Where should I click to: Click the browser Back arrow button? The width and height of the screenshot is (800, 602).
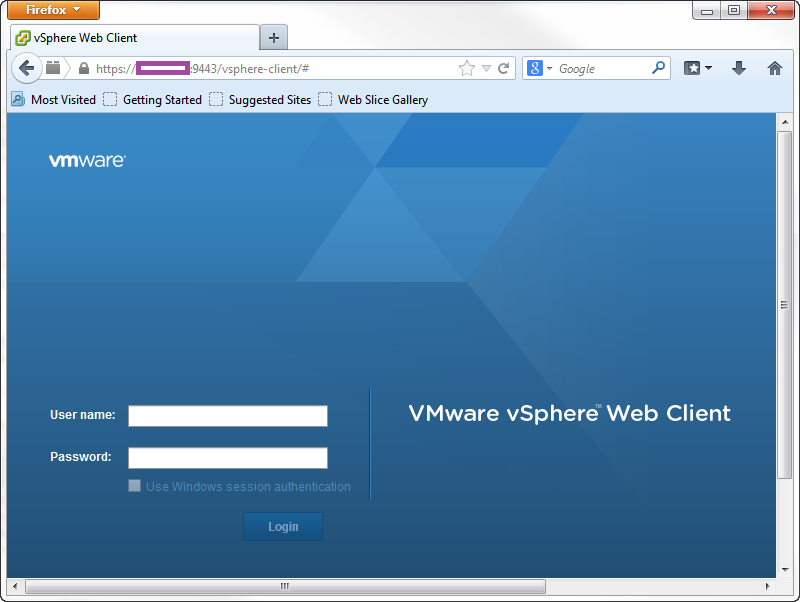point(26,68)
